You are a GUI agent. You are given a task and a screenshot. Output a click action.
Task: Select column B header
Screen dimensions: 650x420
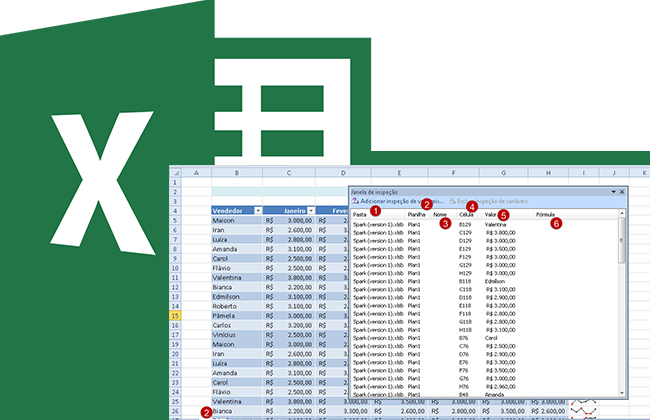pos(237,172)
